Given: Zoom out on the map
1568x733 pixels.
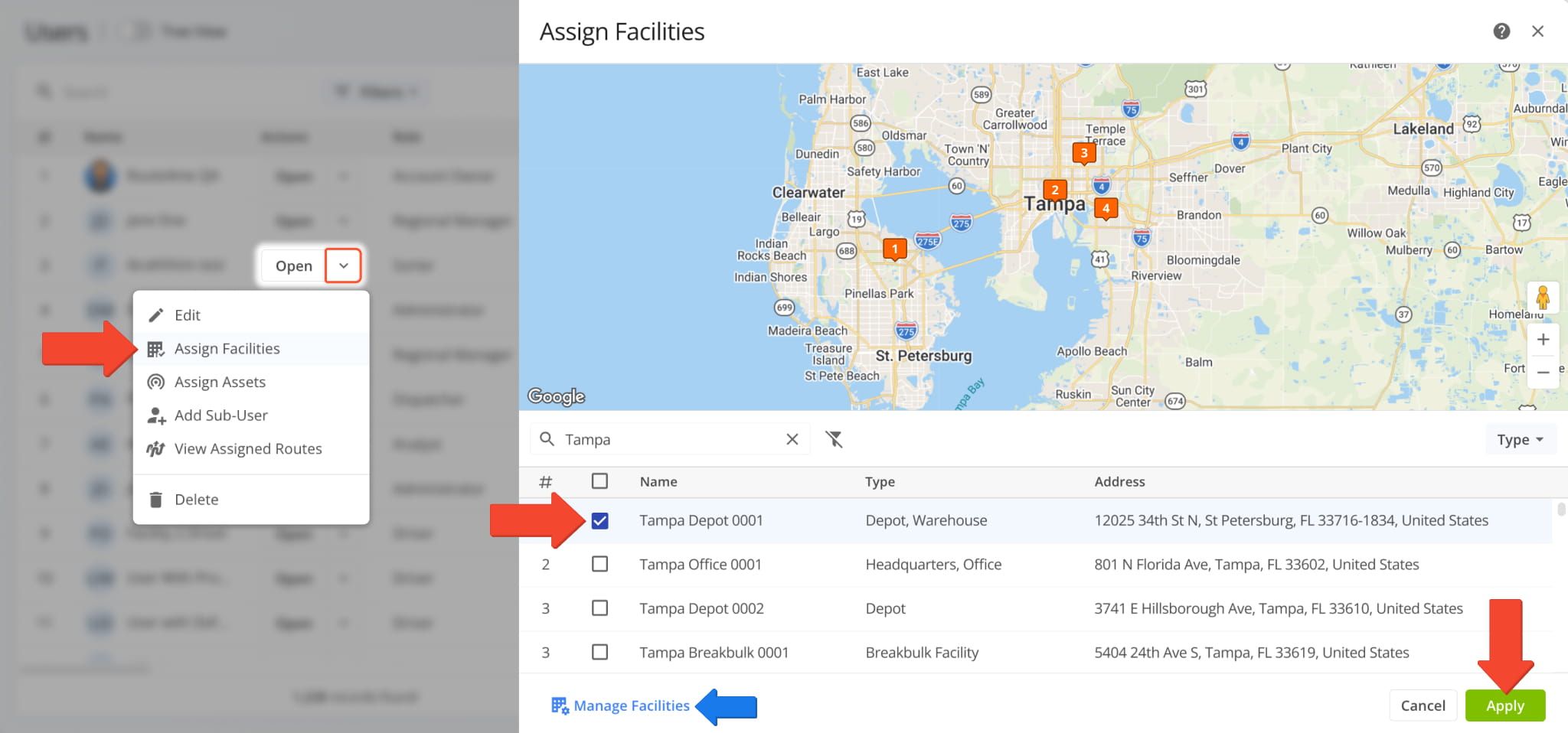Looking at the screenshot, I should pos(1543,373).
